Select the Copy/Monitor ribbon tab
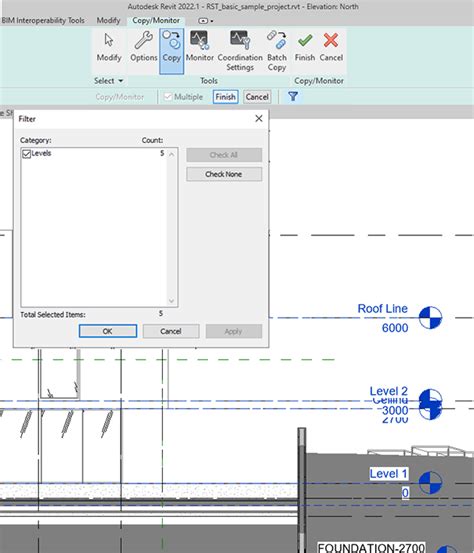 156,20
